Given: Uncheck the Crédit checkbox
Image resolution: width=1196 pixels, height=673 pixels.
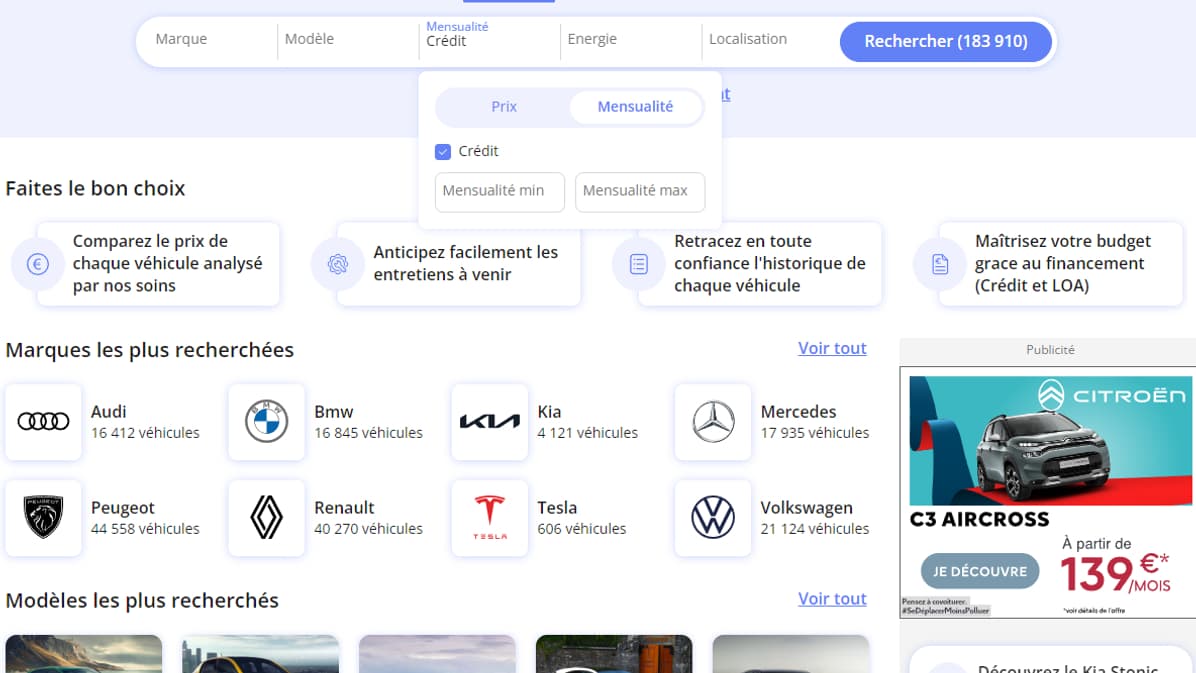Looking at the screenshot, I should [x=443, y=152].
